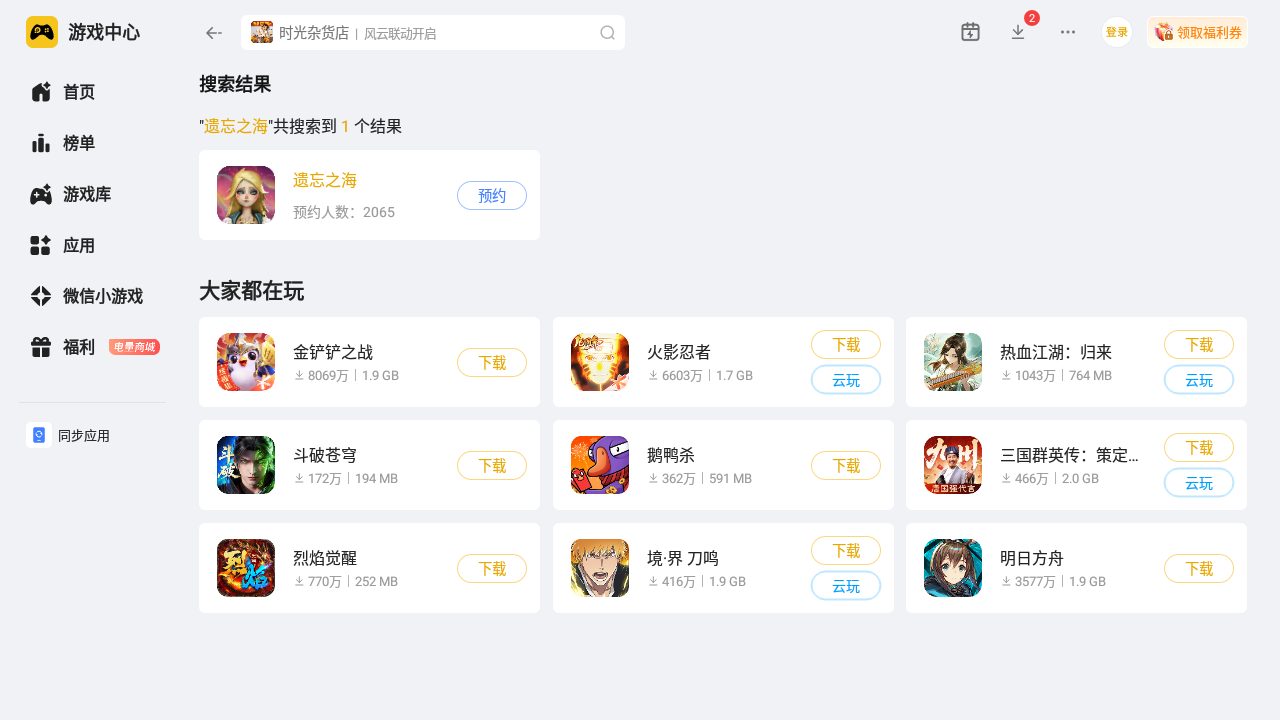Image resolution: width=1280 pixels, height=720 pixels.
Task: Open the three-dot more options menu
Action: pyautogui.click(x=1068, y=32)
